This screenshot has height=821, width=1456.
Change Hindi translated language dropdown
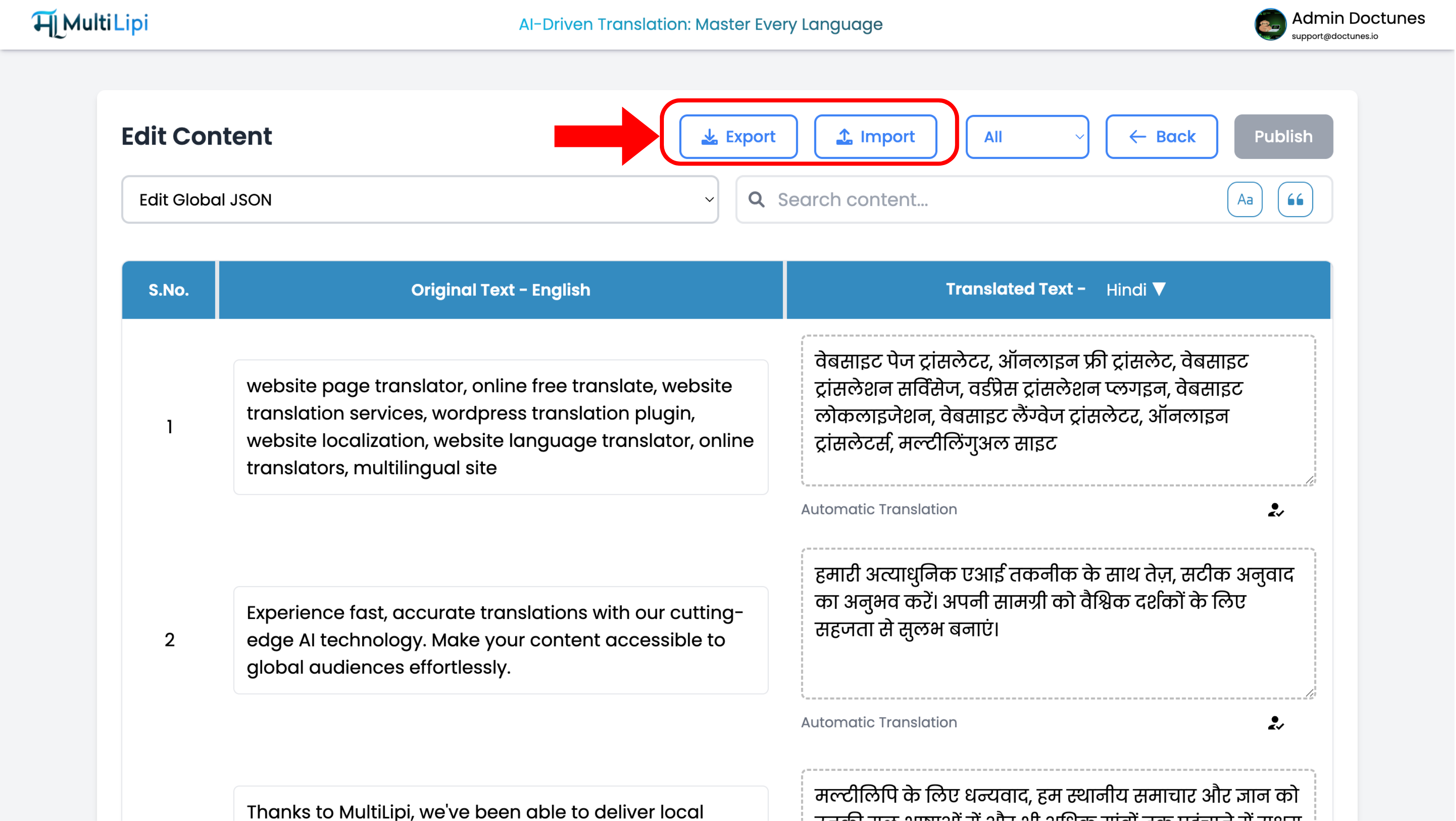[x=1136, y=289]
